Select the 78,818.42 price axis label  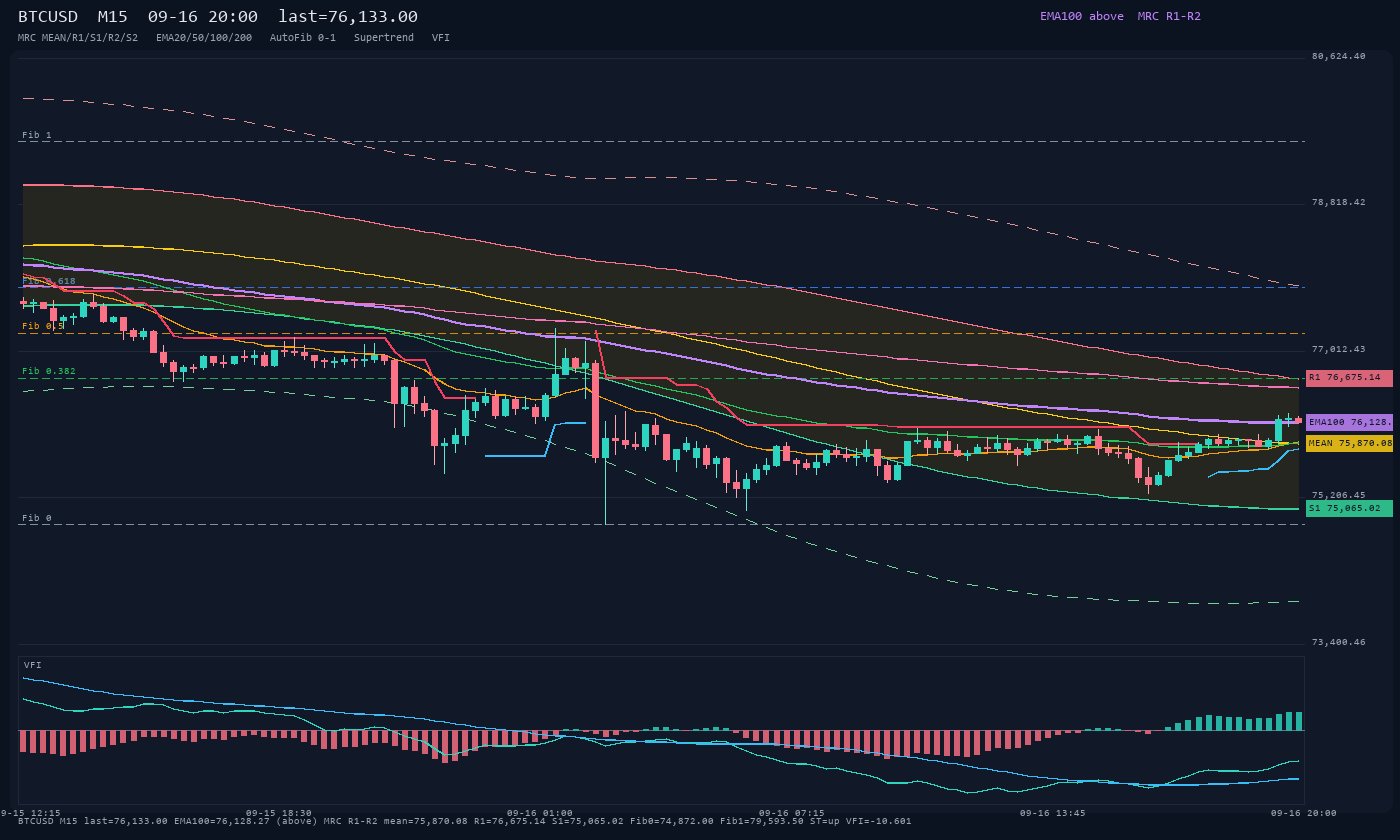pyautogui.click(x=1338, y=202)
